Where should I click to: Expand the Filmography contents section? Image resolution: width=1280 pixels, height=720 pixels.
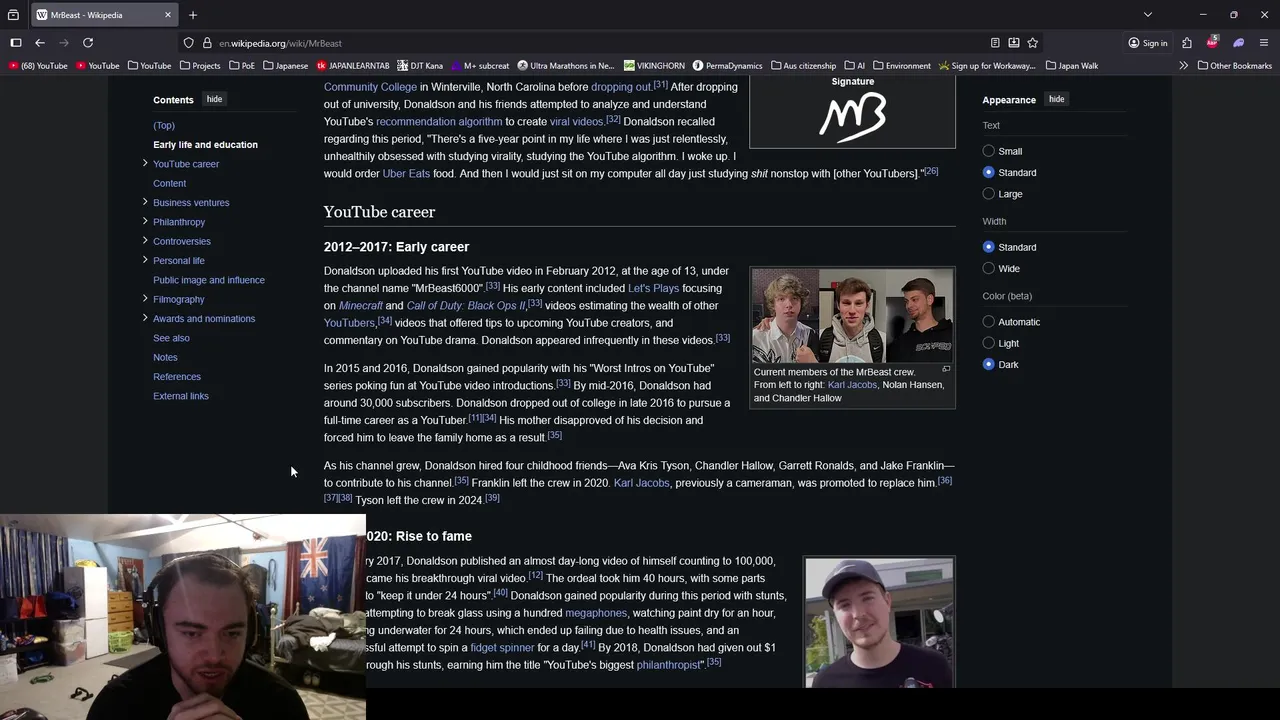pyautogui.click(x=145, y=298)
